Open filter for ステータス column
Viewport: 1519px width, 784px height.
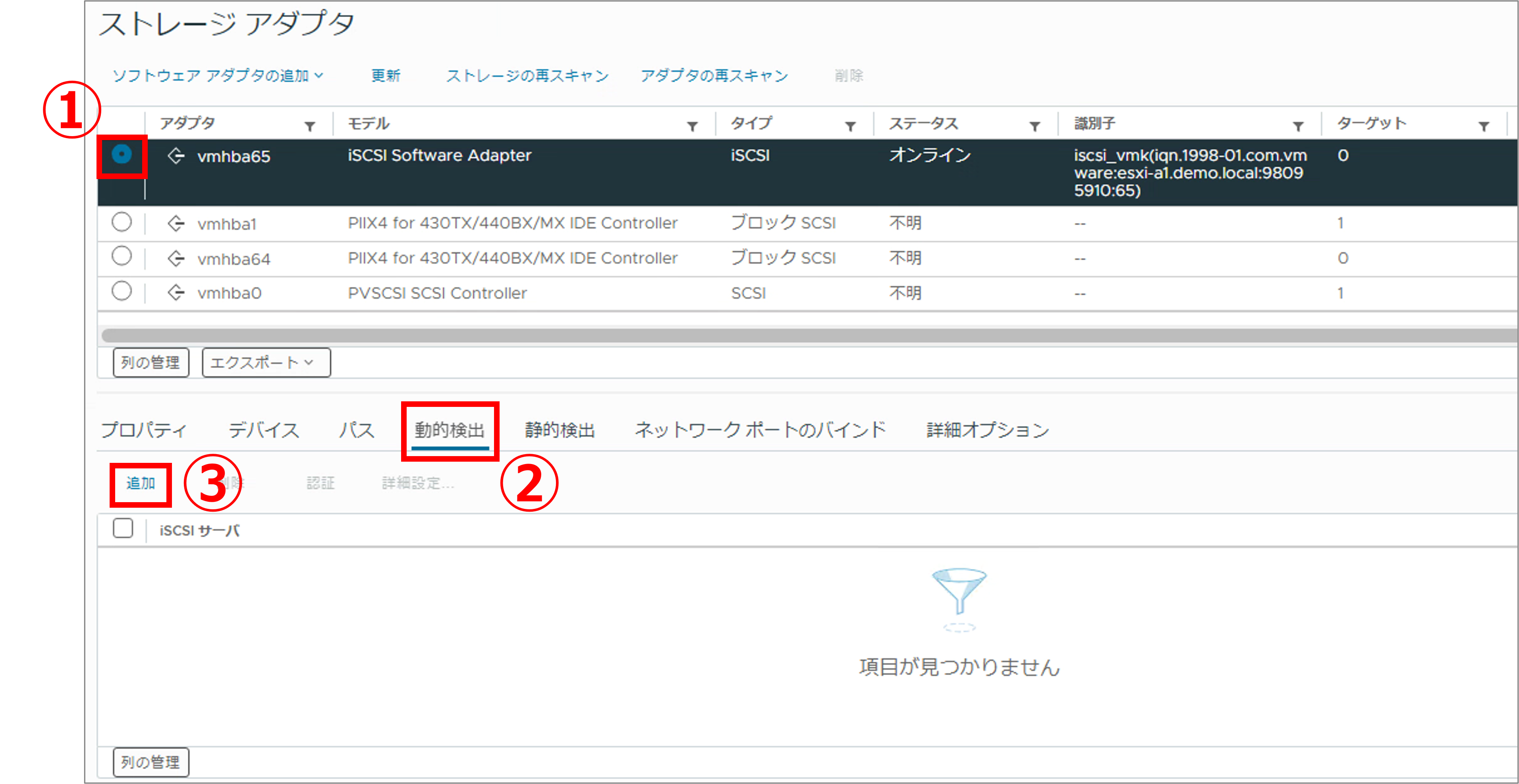coord(1034,125)
